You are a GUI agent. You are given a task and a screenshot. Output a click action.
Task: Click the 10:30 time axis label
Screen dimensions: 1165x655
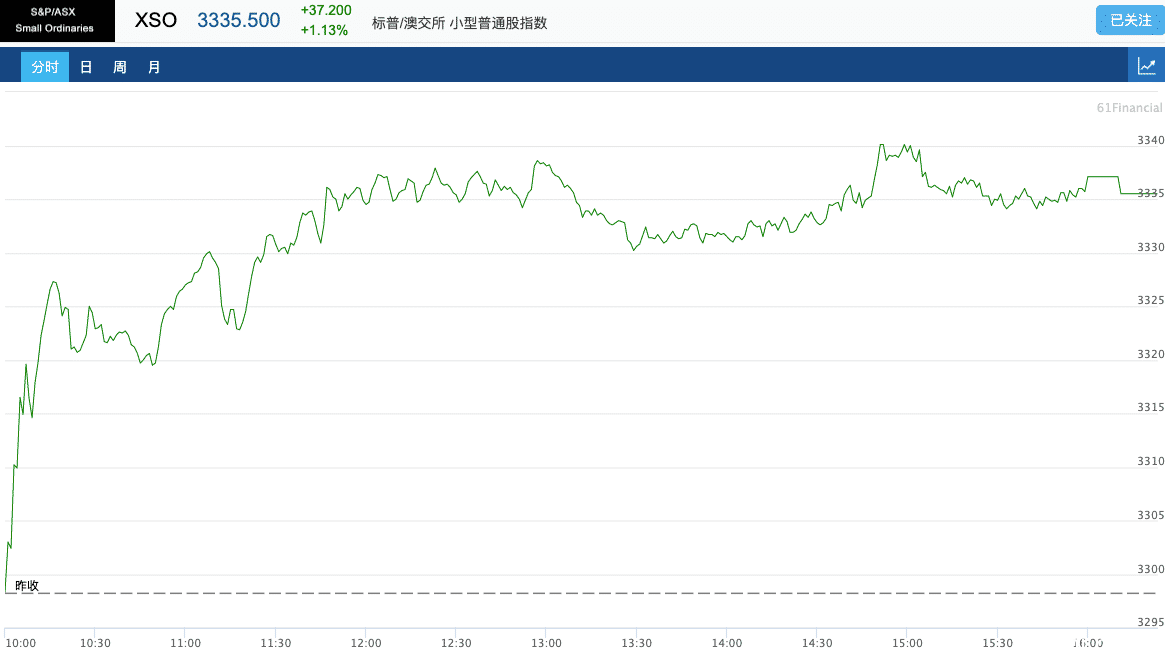point(95,643)
